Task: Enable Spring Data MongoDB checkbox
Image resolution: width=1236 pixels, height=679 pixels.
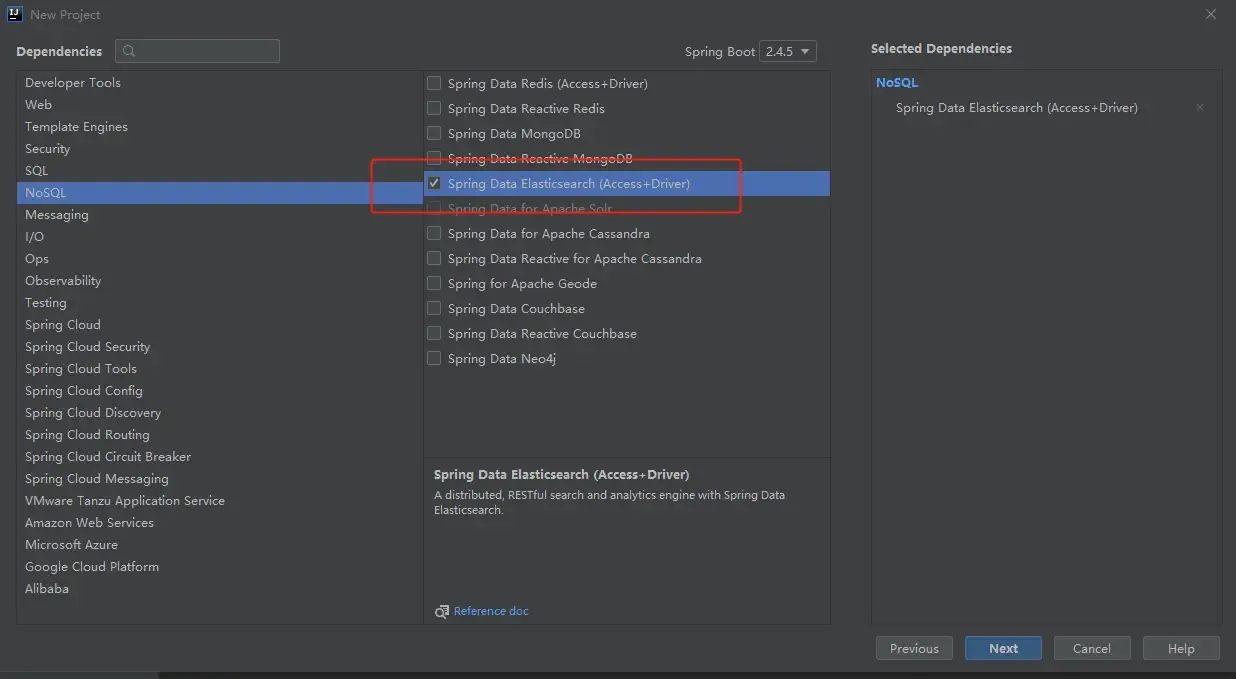Action: pos(434,134)
